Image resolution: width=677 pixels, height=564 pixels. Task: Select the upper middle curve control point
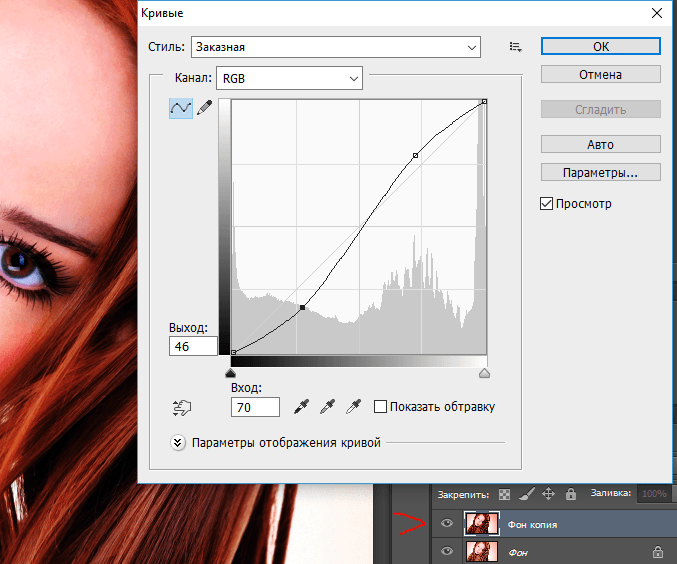coord(415,155)
